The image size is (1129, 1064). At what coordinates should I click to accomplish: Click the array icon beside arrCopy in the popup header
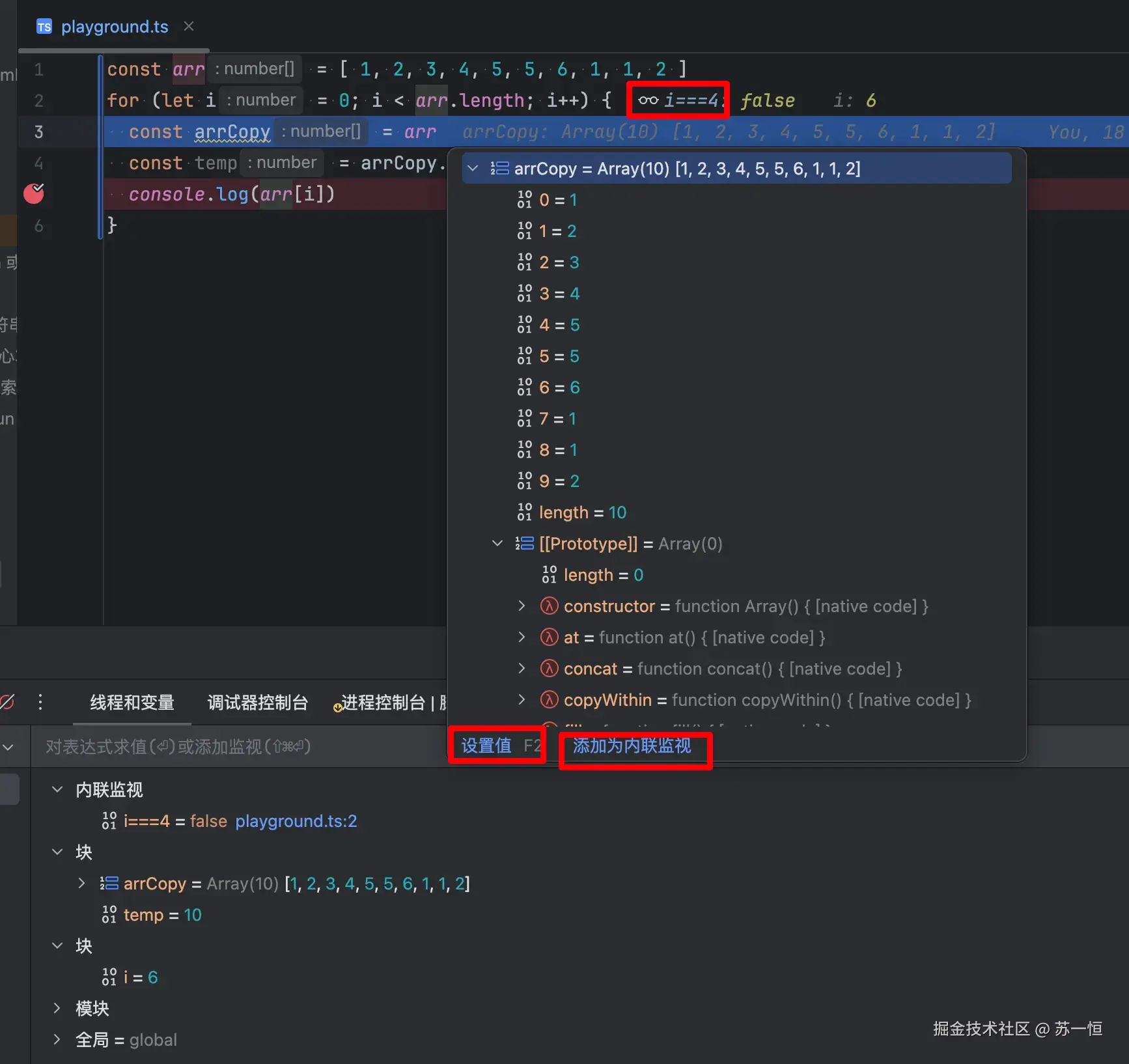500,169
